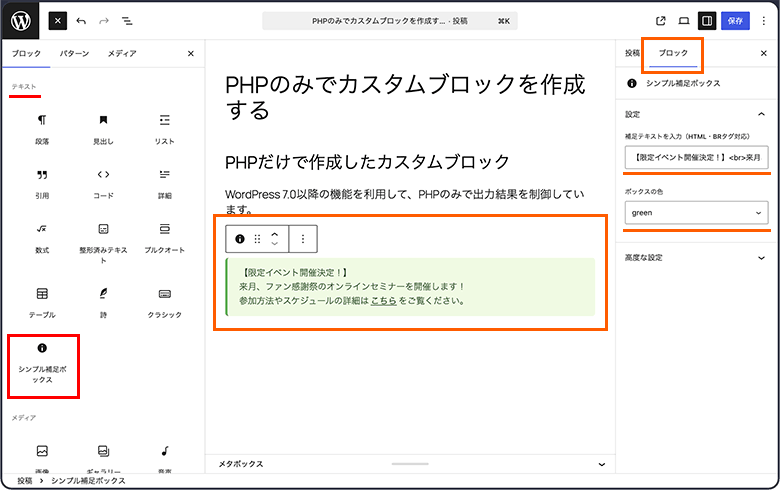Screen dimensions: 780x490
Task: Move the block down with the down arrow
Action: pyautogui.click(x=274, y=244)
